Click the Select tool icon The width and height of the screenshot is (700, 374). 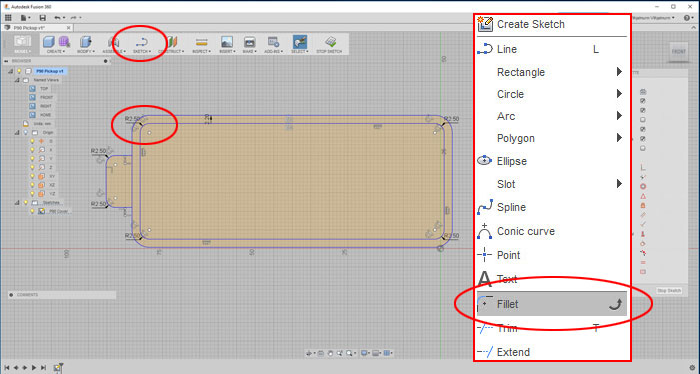point(300,42)
